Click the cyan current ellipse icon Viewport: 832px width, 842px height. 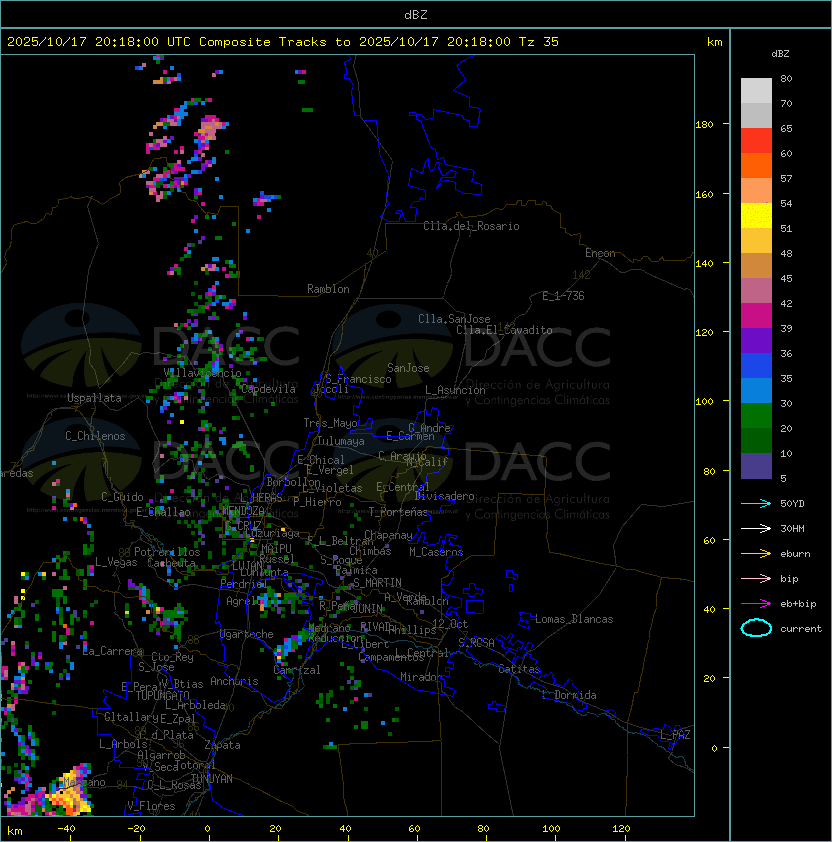coord(756,628)
